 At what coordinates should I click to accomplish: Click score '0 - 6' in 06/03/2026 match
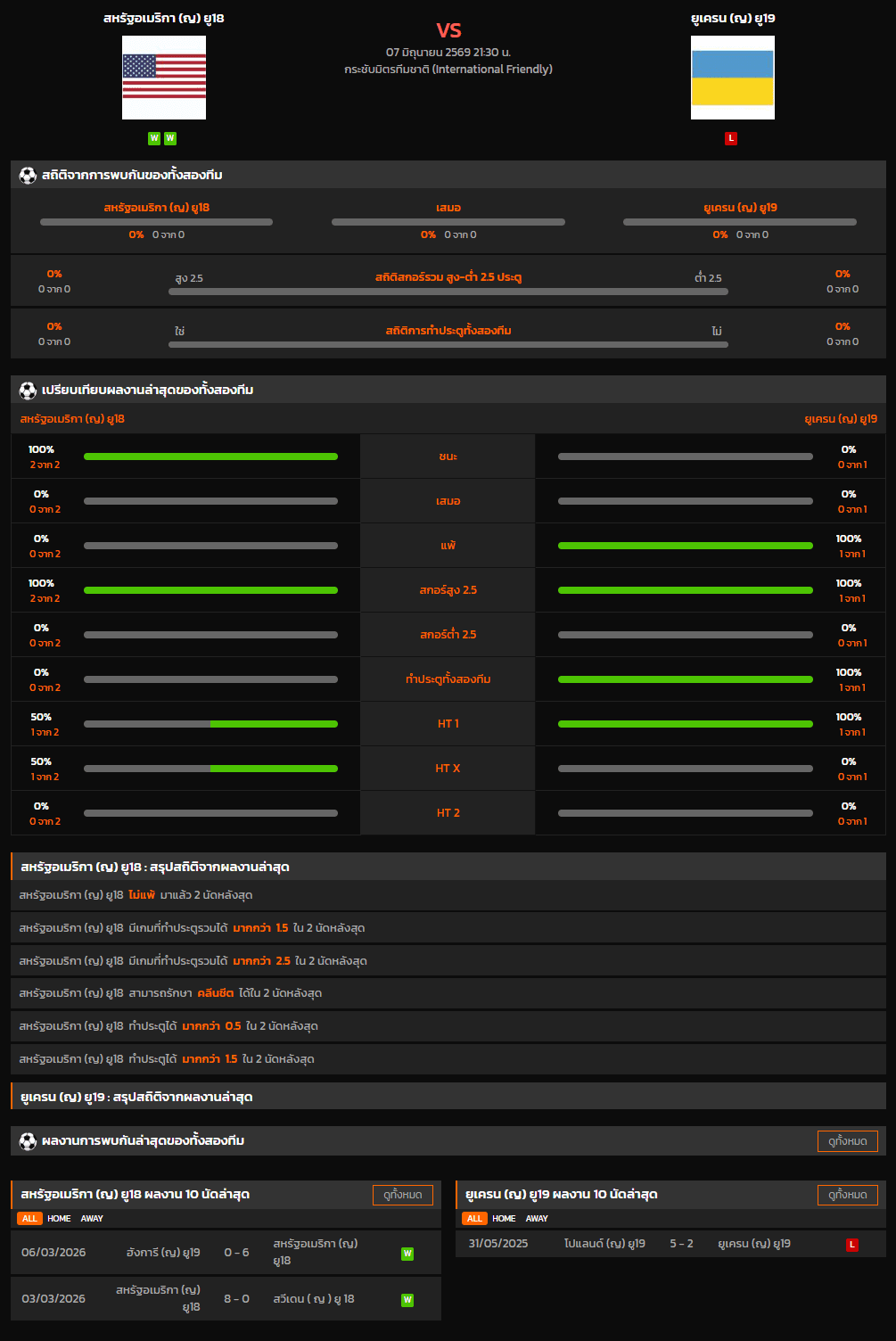(236, 1253)
